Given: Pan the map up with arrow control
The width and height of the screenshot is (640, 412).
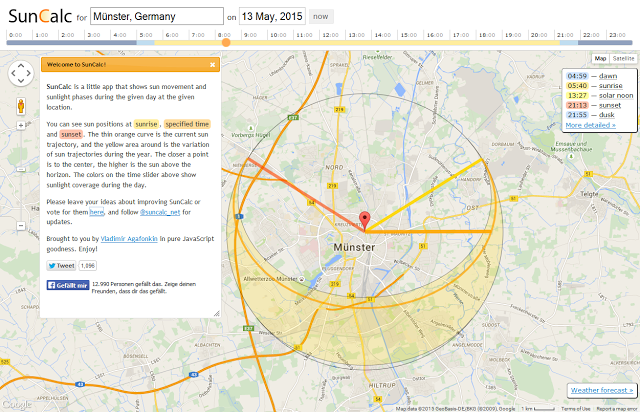Looking at the screenshot, I should (x=21, y=66).
